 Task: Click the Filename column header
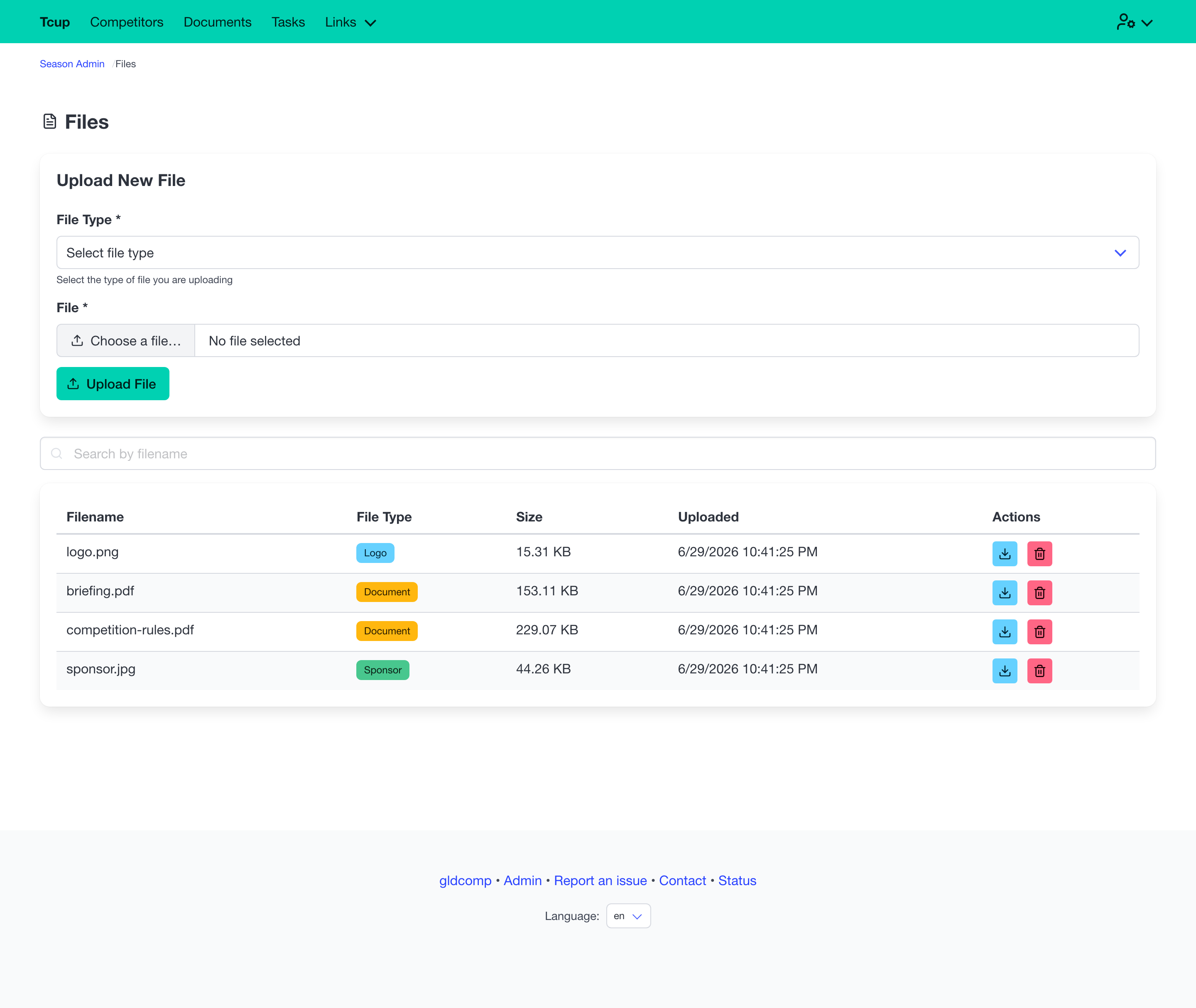[x=95, y=517]
